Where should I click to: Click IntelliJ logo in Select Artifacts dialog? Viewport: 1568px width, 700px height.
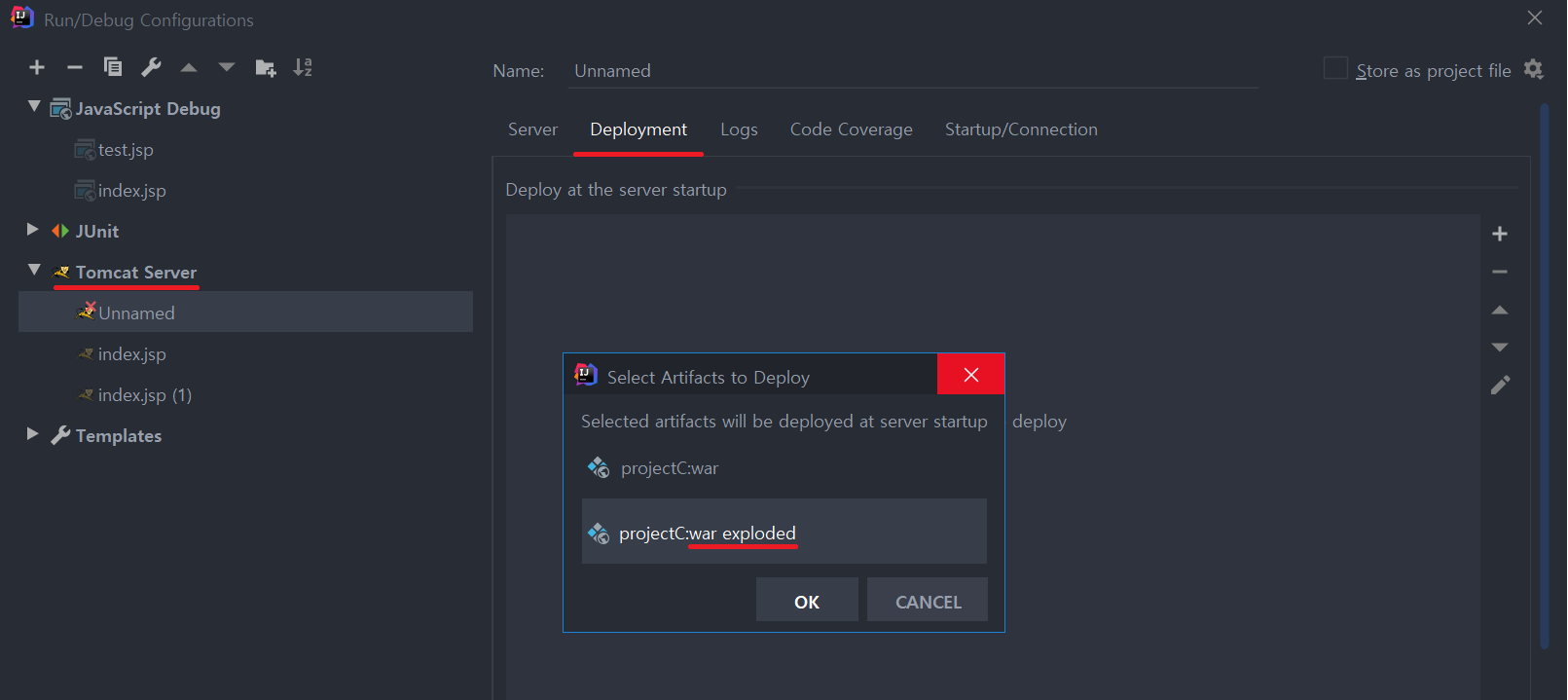point(586,375)
